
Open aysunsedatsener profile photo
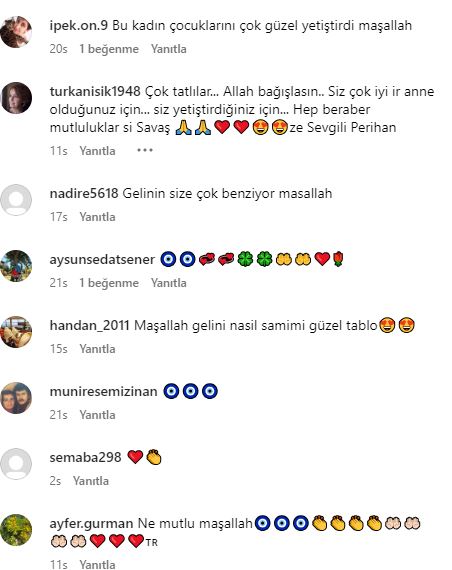tap(16, 266)
